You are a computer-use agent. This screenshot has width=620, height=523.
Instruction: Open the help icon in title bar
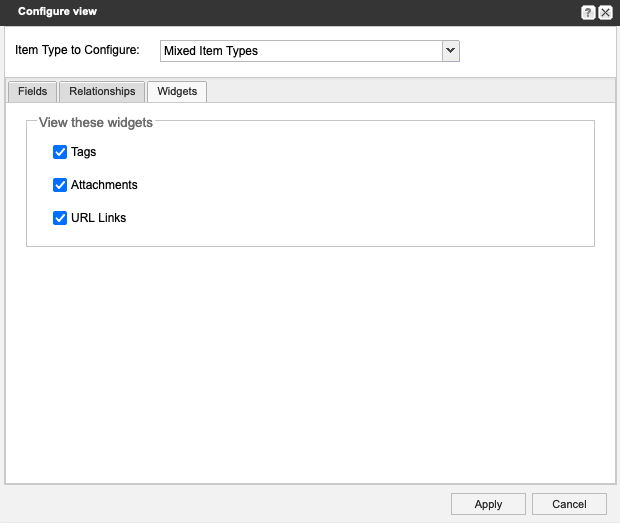click(589, 12)
